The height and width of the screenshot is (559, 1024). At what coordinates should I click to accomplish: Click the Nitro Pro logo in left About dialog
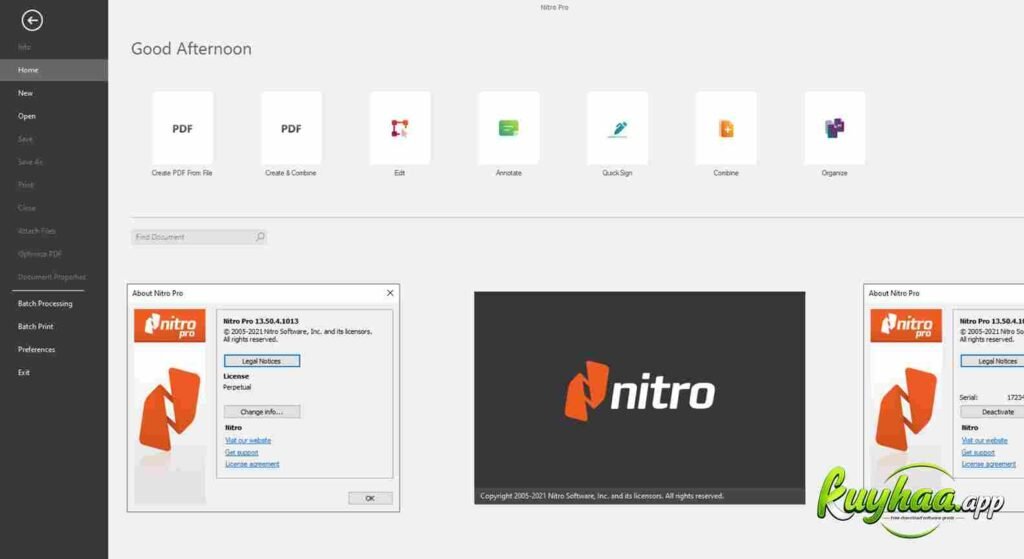[170, 326]
